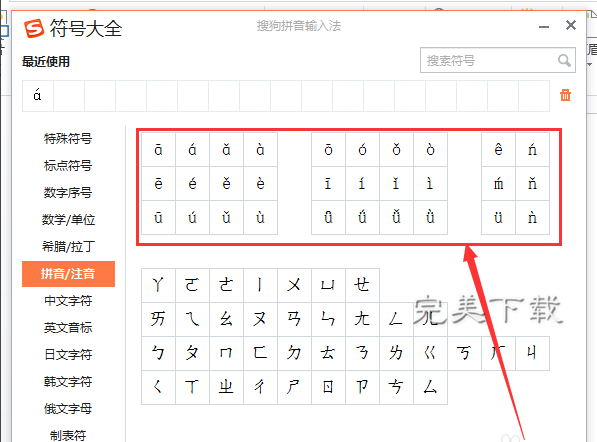The image size is (597, 442).
Task: Insert pinyin symbol ǚ
Action: [396, 217]
